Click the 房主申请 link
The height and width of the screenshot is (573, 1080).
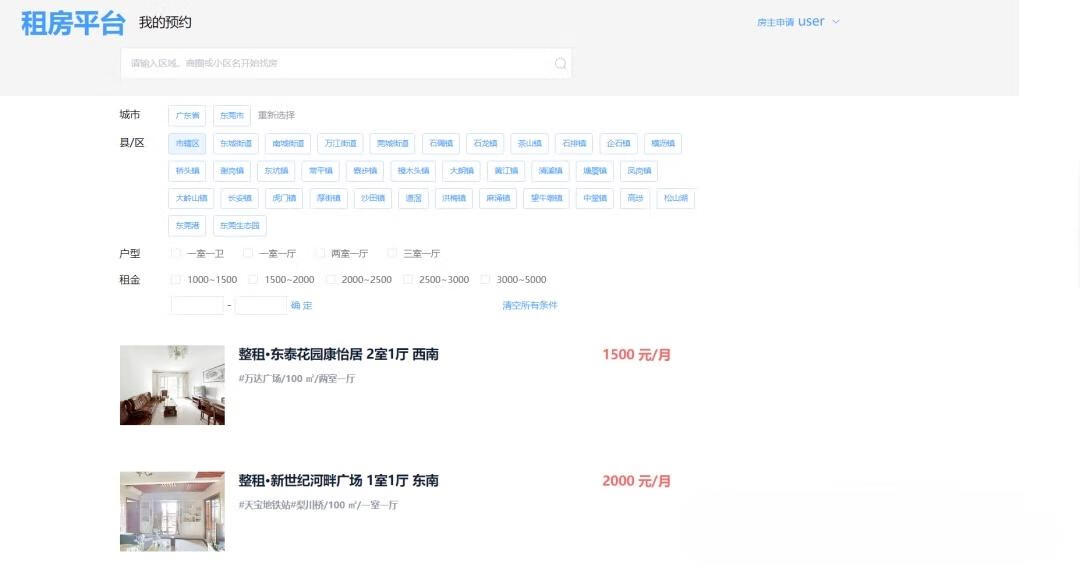(775, 22)
